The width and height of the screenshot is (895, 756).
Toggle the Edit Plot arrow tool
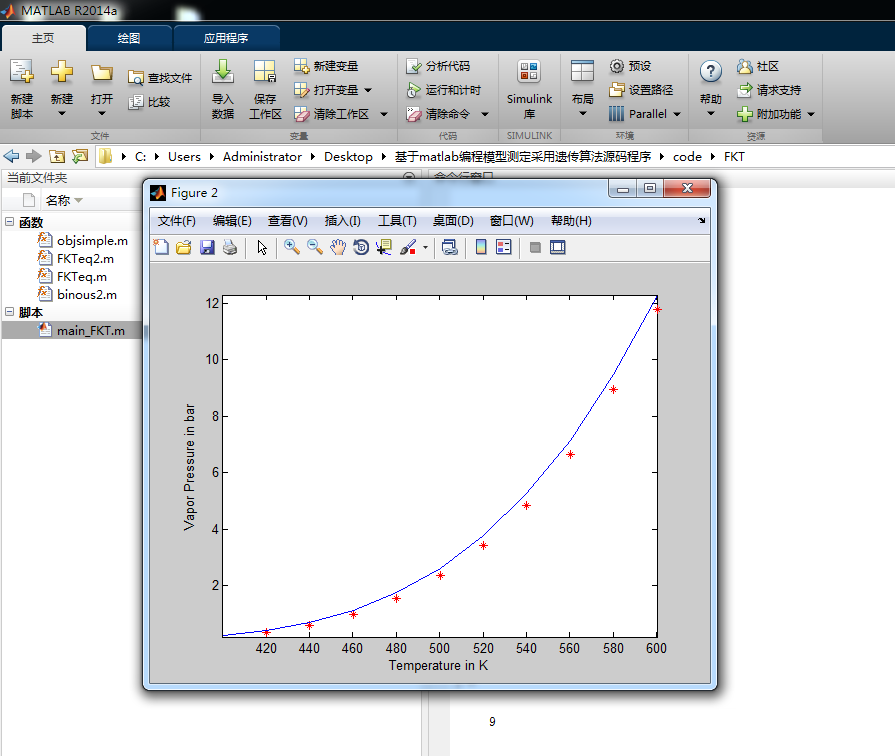click(x=262, y=247)
